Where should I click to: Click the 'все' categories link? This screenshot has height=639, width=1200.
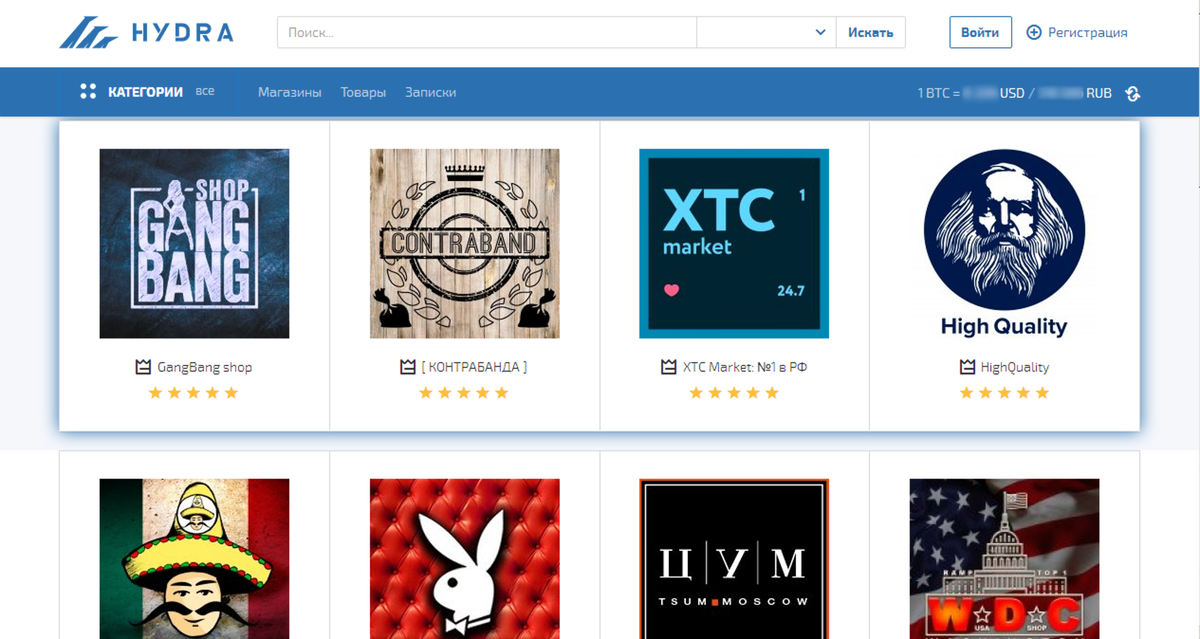[204, 91]
